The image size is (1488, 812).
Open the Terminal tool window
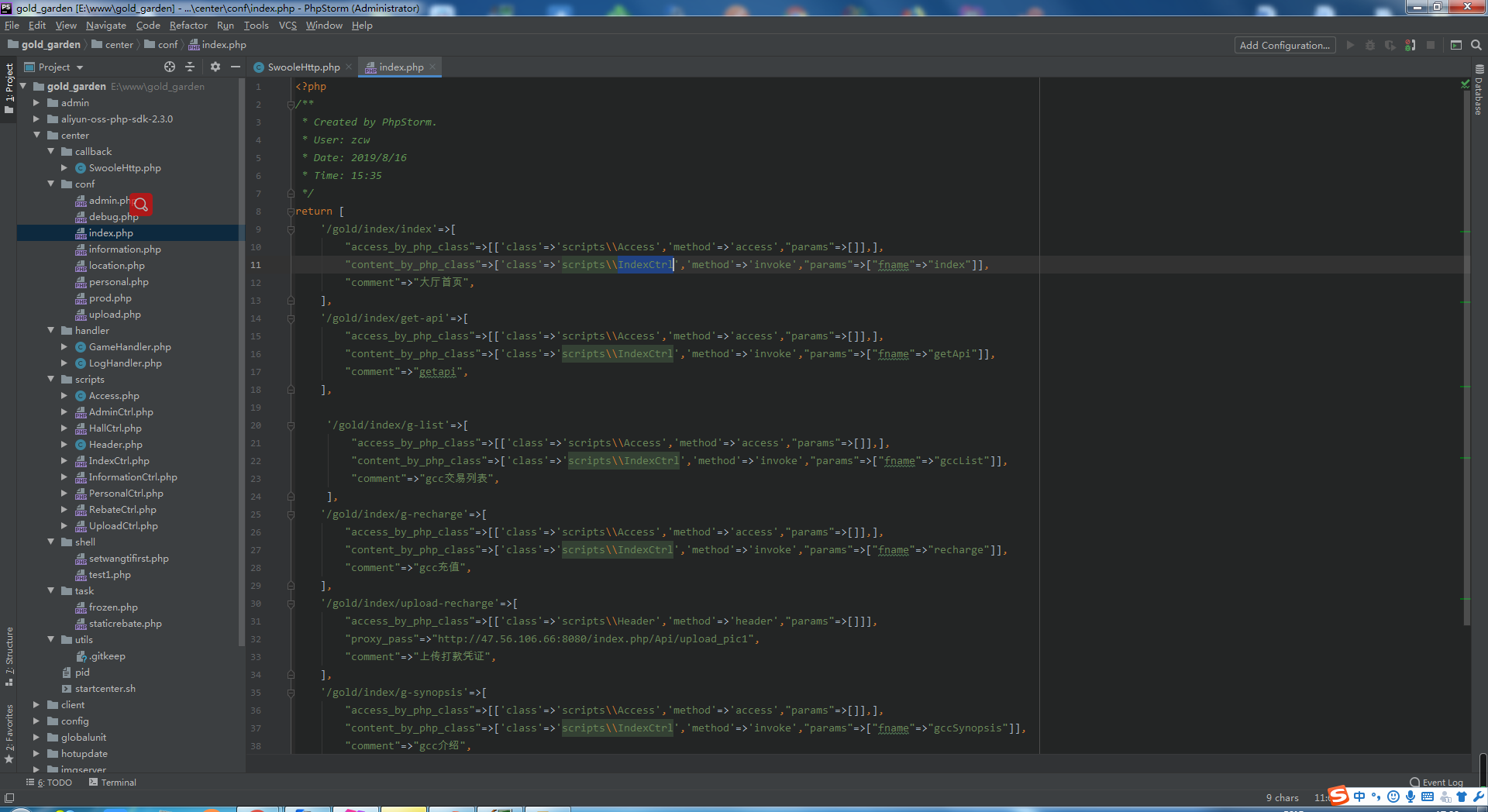pyautogui.click(x=112, y=783)
